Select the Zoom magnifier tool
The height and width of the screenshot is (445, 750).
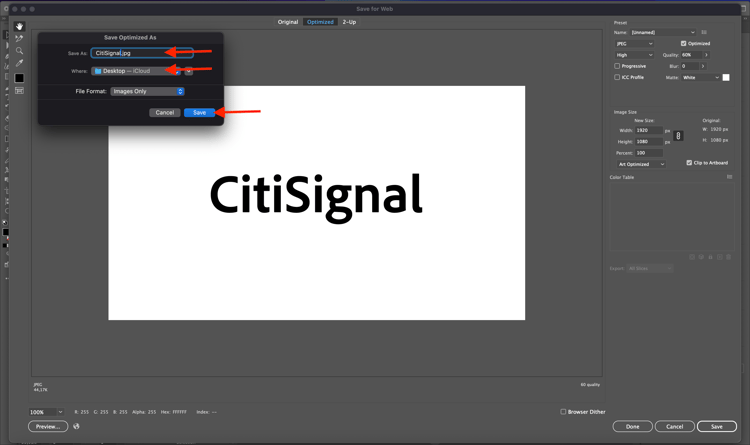pyautogui.click(x=19, y=51)
